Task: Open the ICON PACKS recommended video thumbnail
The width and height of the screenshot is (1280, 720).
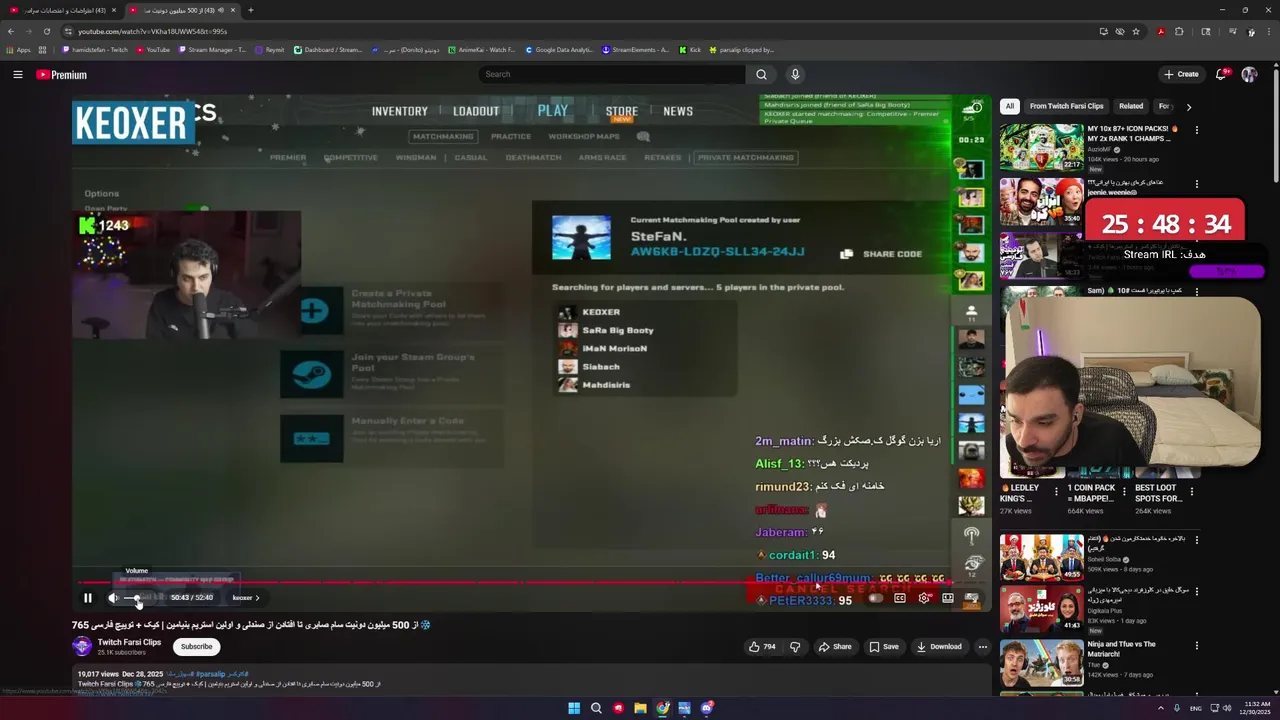Action: (x=1041, y=147)
